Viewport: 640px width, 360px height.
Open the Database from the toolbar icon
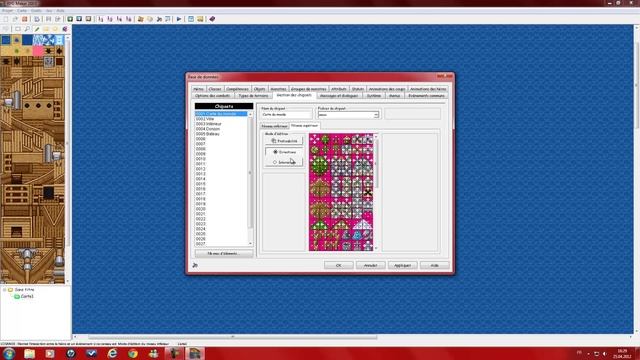[141, 19]
